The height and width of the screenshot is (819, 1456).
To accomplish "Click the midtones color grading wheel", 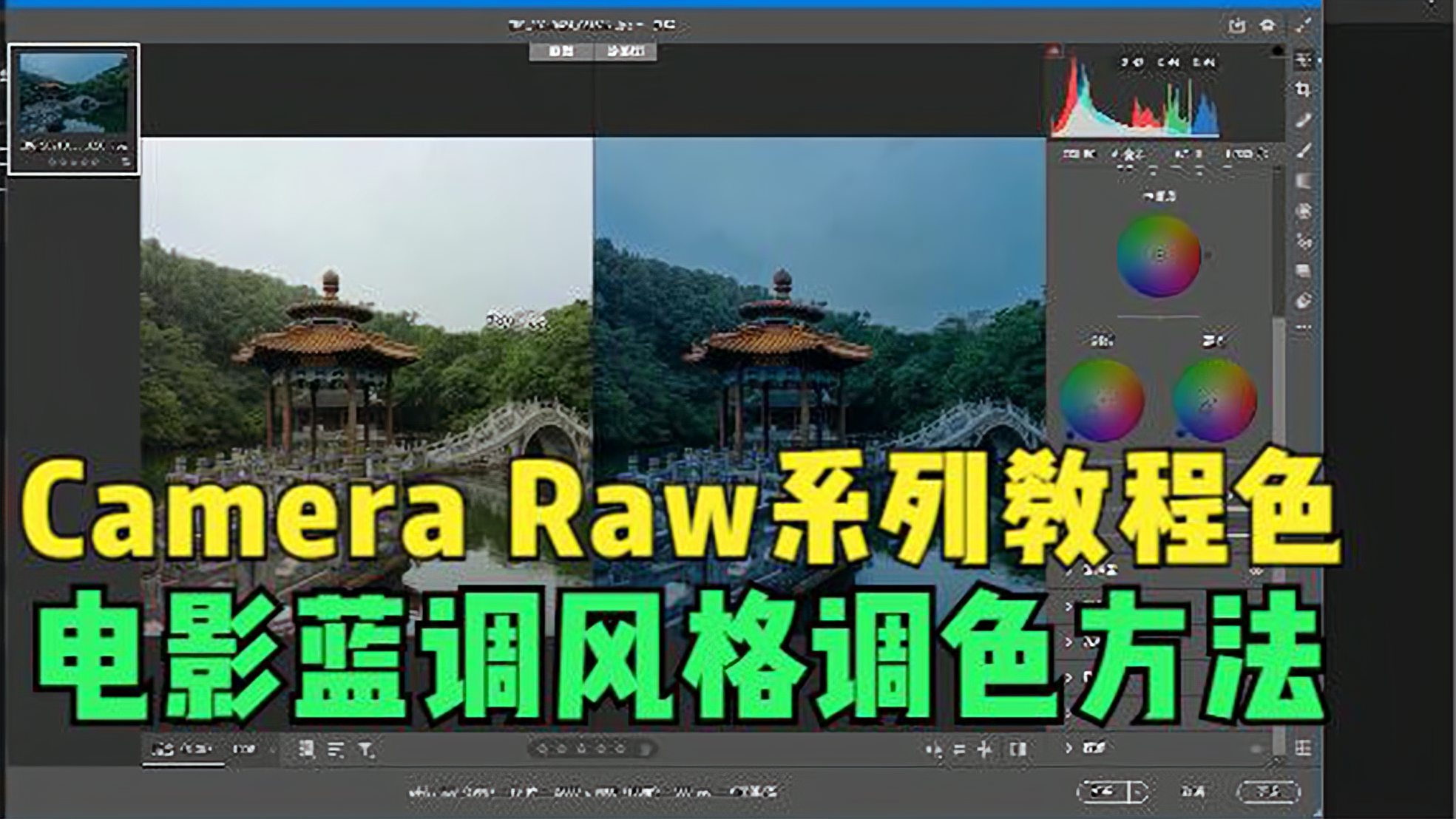I will pos(1158,256).
